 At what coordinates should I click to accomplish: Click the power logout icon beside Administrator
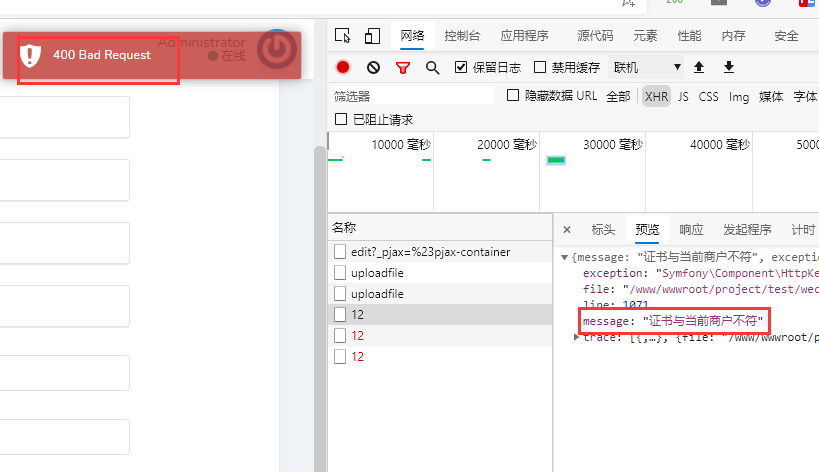(x=277, y=50)
